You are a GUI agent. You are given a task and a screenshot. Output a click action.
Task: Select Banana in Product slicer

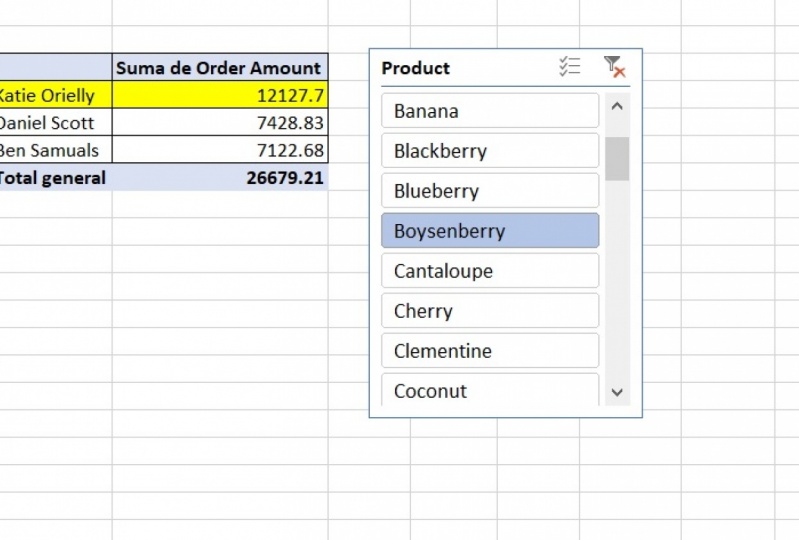point(490,111)
